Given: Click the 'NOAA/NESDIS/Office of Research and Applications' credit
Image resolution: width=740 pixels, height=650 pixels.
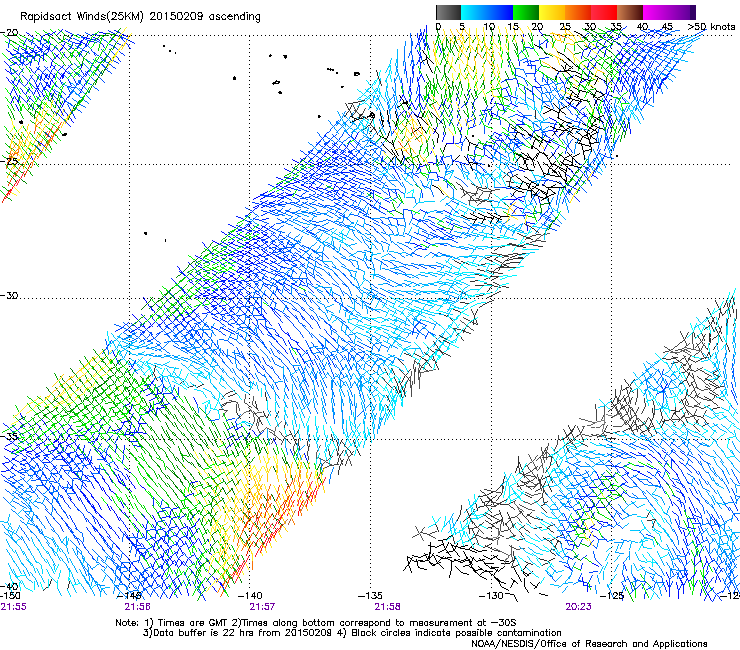Looking at the screenshot, I should point(589,644).
